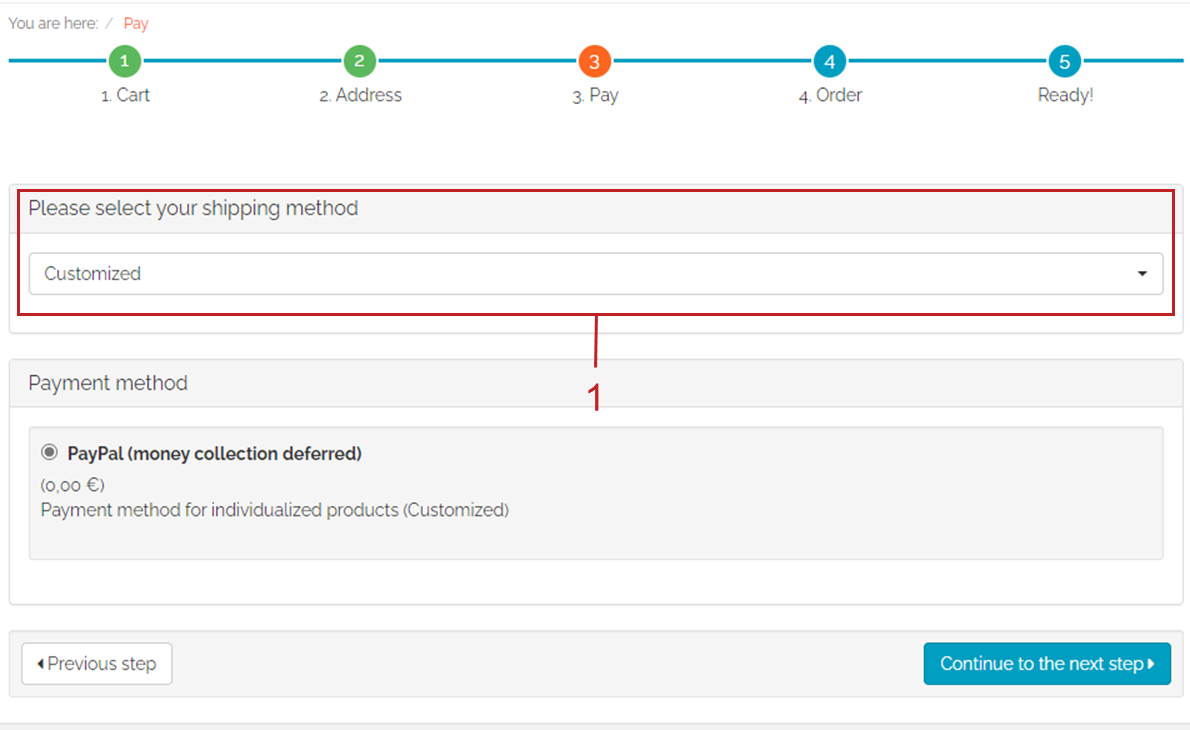
Task: Click the caret arrow of shipping dropdown
Action: tap(1142, 274)
